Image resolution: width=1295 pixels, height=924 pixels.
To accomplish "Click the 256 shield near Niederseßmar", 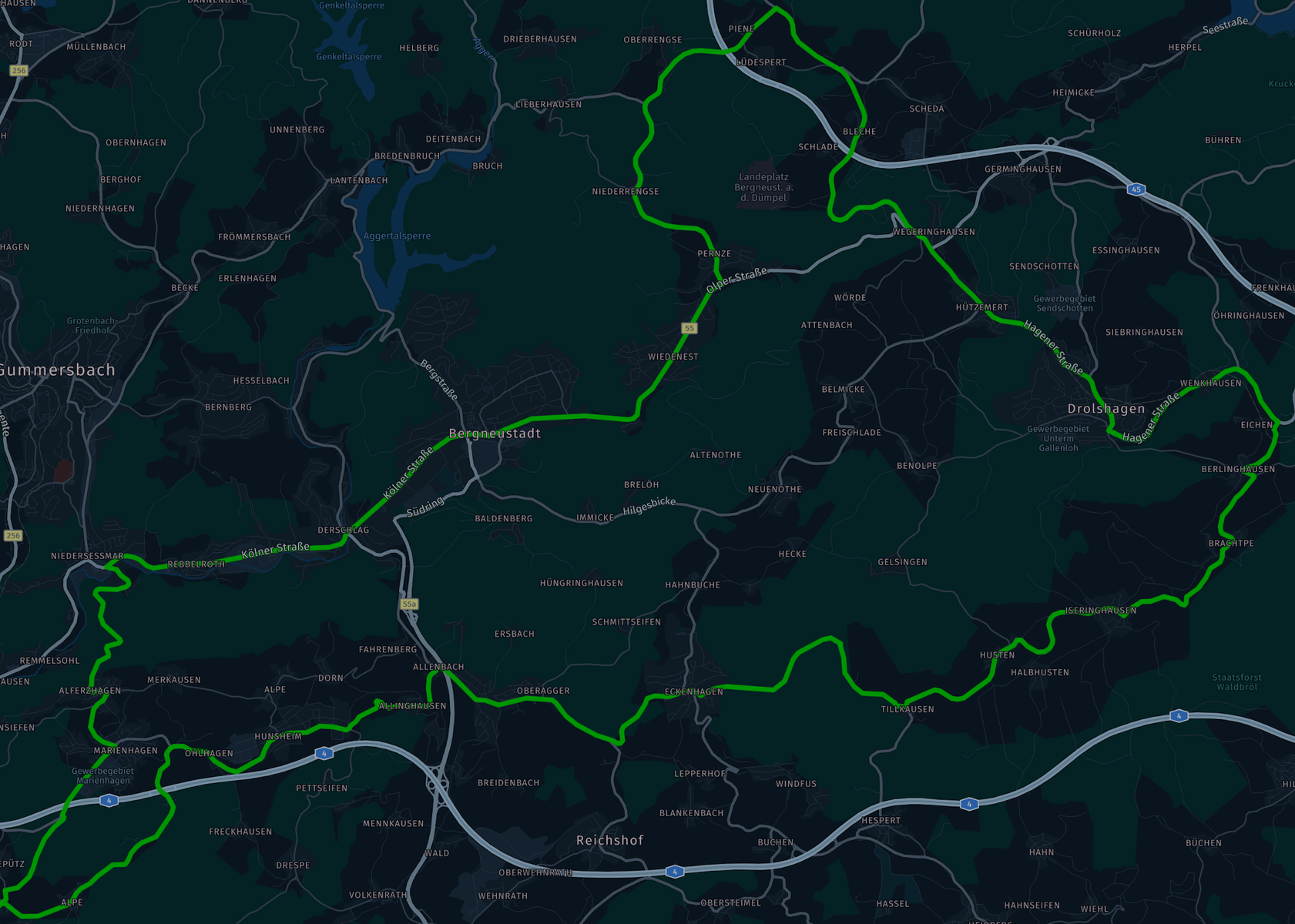I will tap(12, 535).
